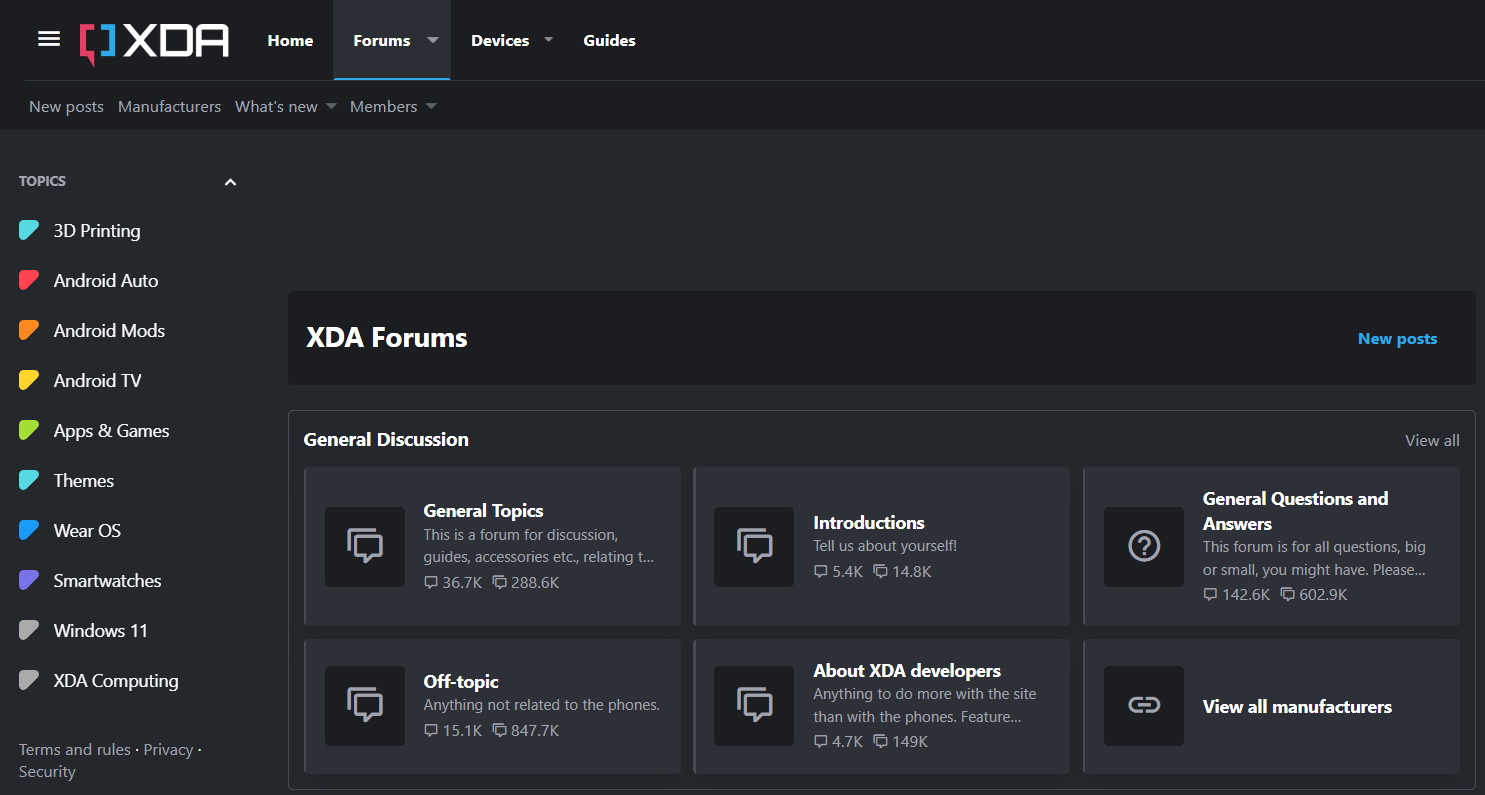Select the Android Mods topic
This screenshot has height=795, width=1485.
109,331
